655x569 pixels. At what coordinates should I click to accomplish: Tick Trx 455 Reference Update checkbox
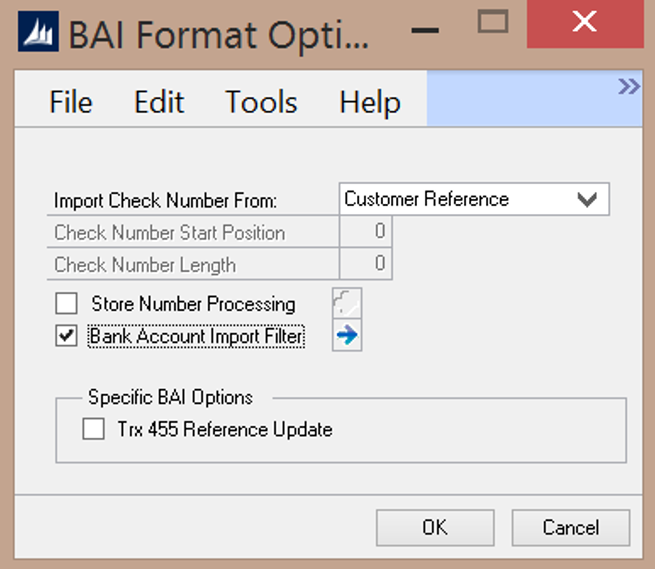(94, 430)
